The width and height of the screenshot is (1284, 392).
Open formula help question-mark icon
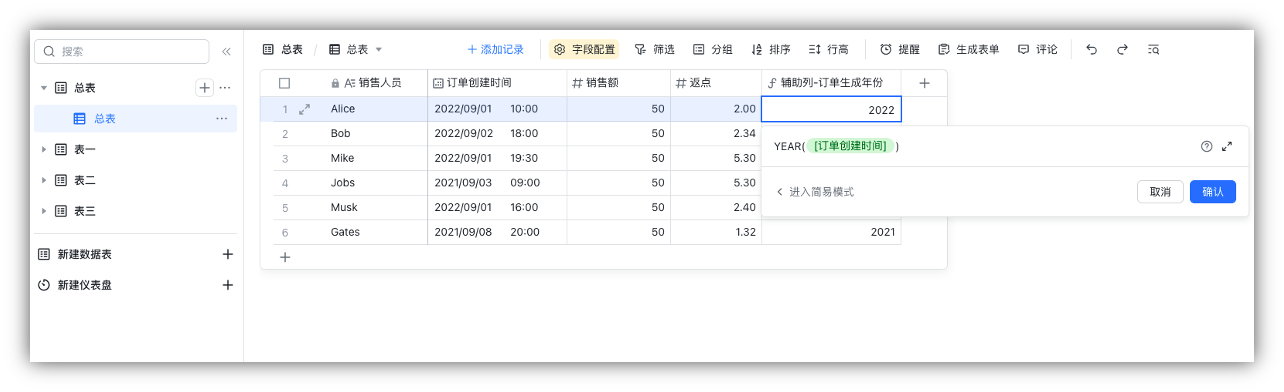point(1206,146)
